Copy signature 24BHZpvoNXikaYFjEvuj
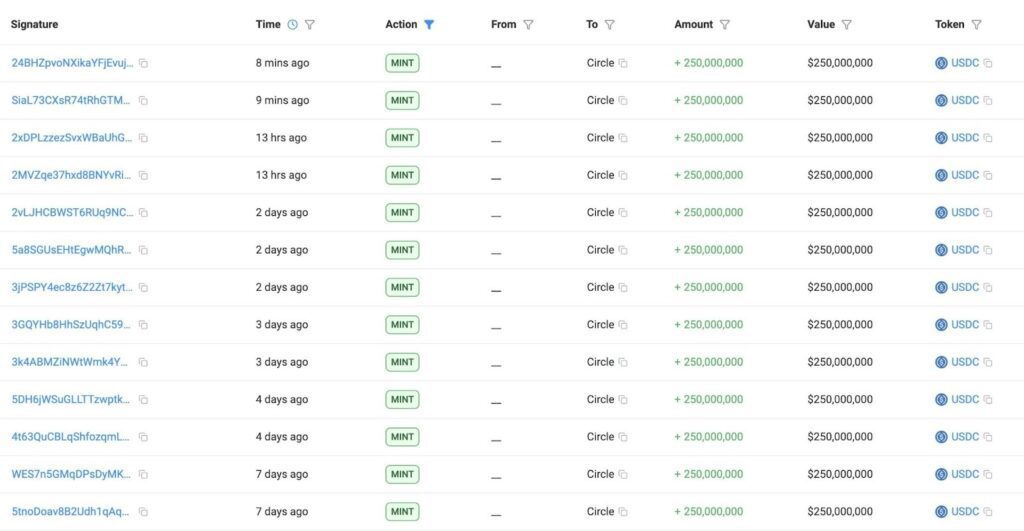1024x531 pixels. pyautogui.click(x=143, y=63)
